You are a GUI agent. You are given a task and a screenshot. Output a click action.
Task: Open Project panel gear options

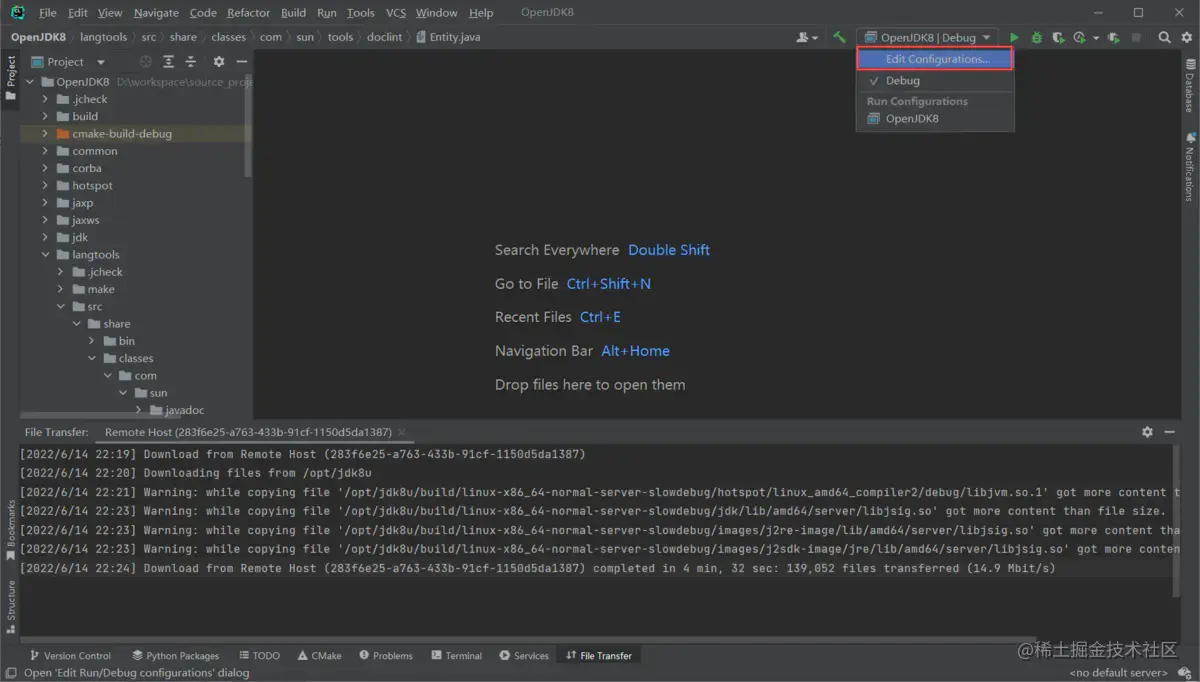pos(219,62)
